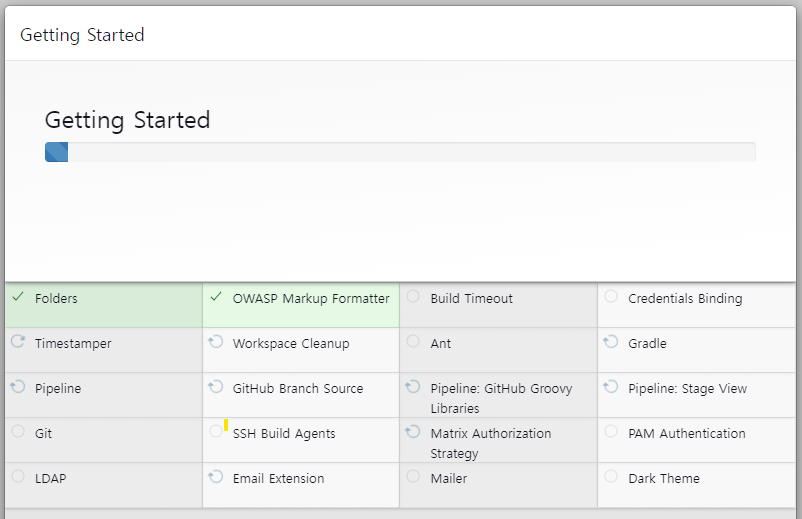Click the pending icon beside Workspace Cleanup

[x=216, y=341]
